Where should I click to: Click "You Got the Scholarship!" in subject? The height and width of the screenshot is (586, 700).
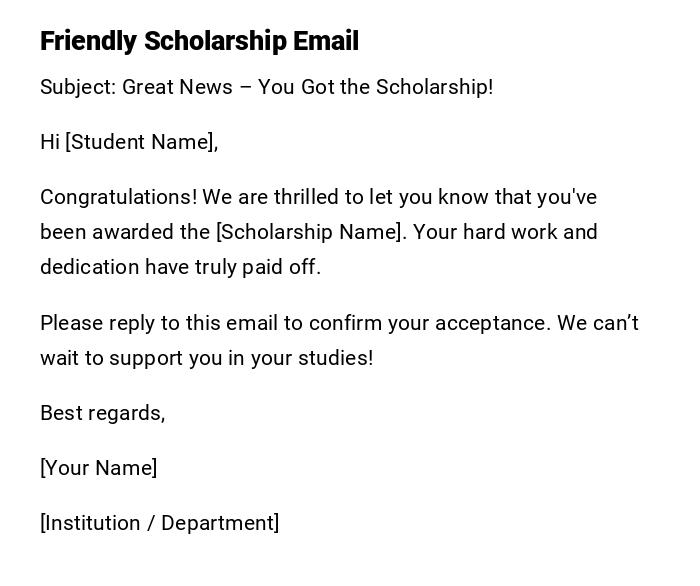tap(375, 87)
